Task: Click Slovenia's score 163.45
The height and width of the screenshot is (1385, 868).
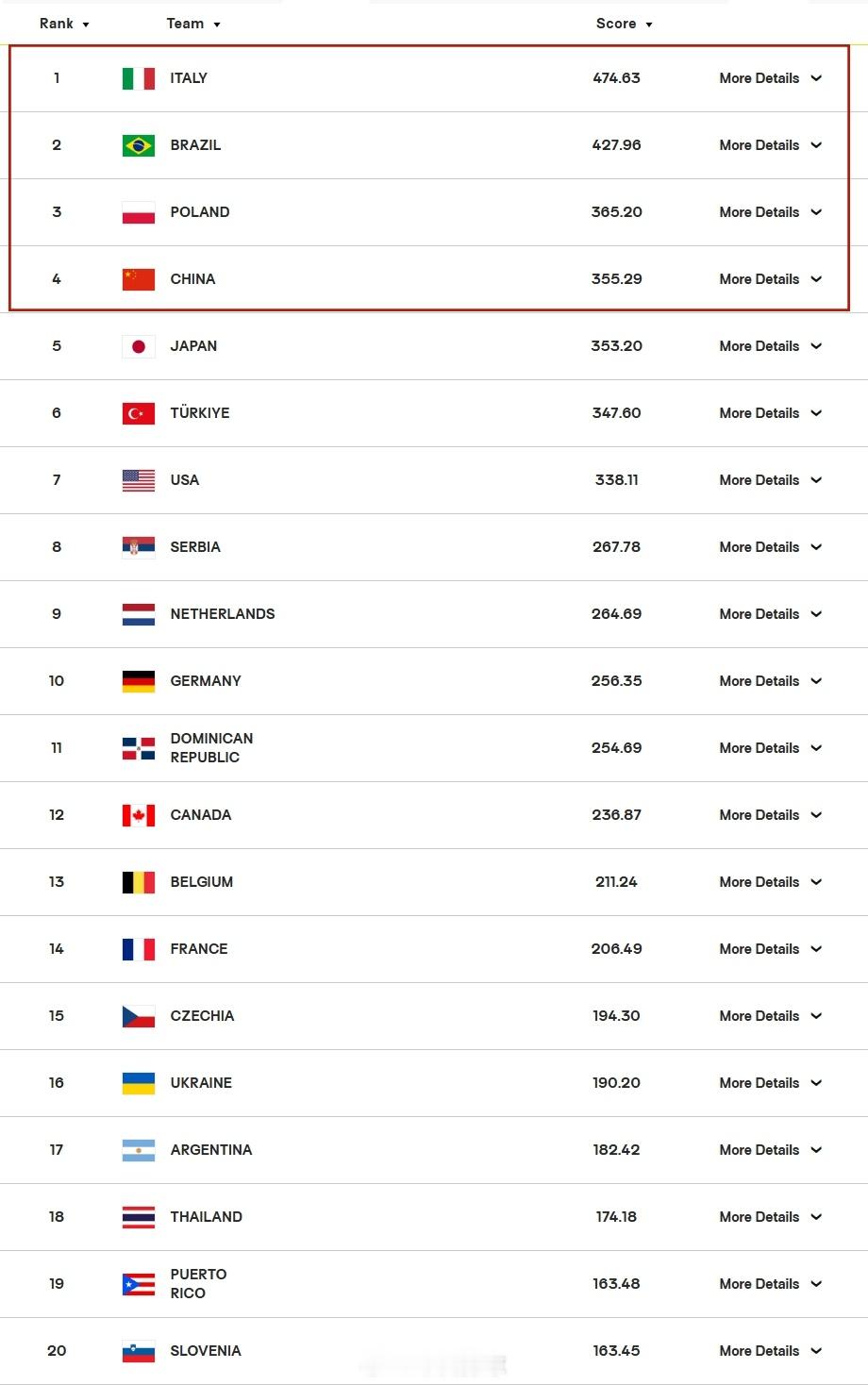Action: 616,1351
